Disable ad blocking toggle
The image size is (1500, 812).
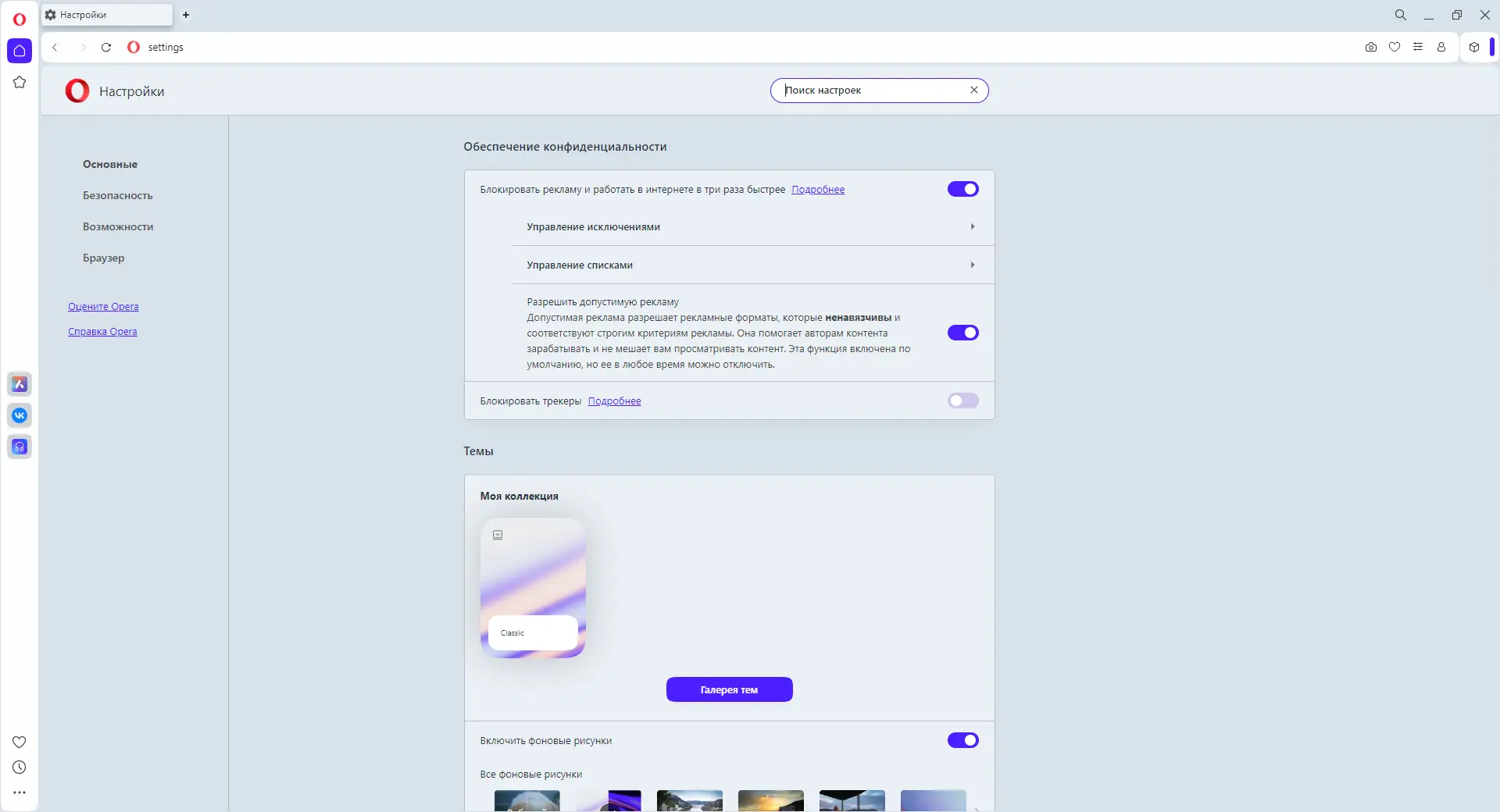[x=962, y=189]
